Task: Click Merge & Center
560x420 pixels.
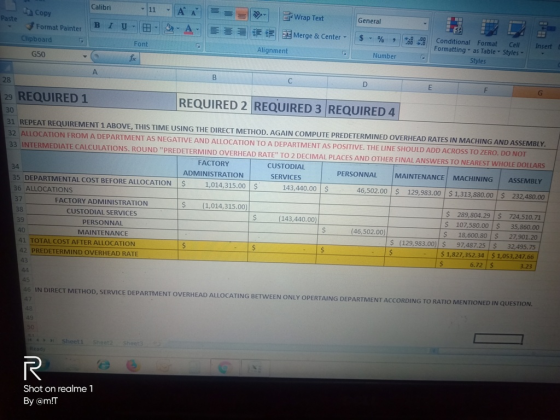Action: 312,35
